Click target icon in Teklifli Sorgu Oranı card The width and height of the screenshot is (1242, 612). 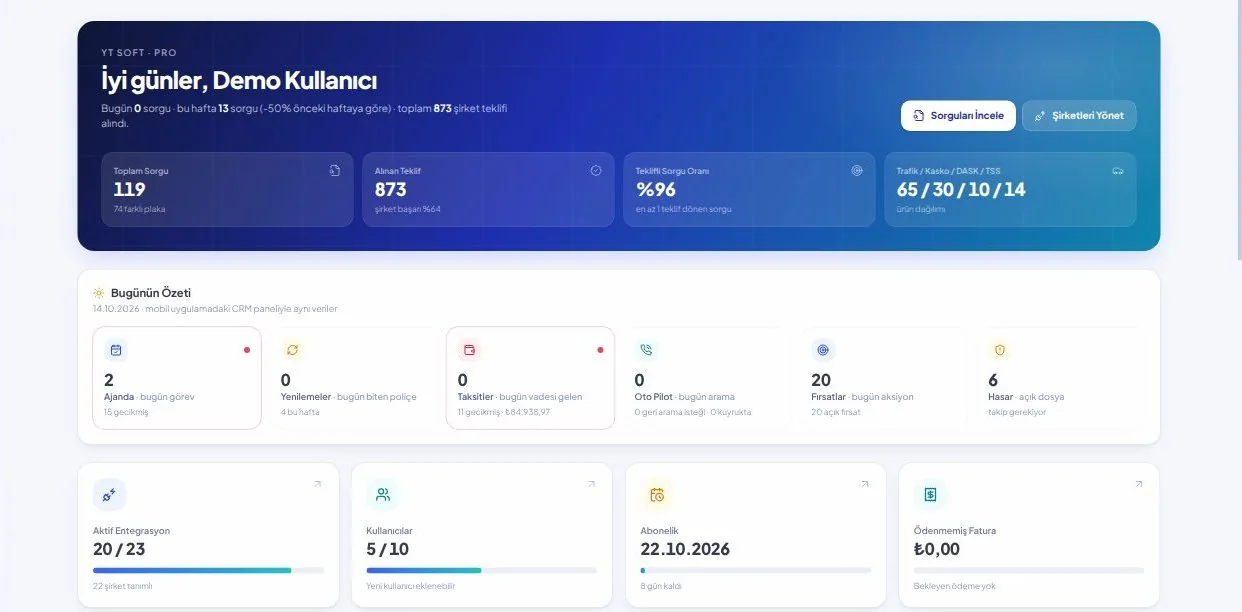click(x=857, y=171)
